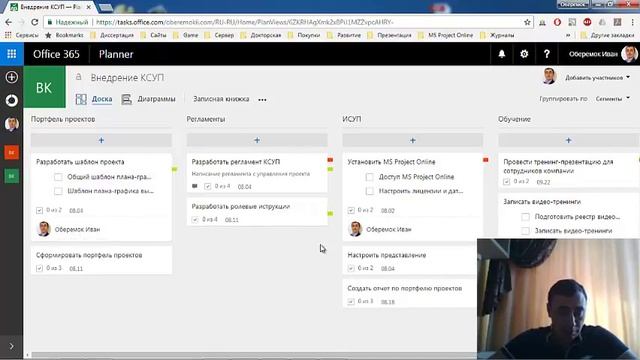Click the Портфель проектов column title
This screenshot has height=360, width=640.
point(63,119)
